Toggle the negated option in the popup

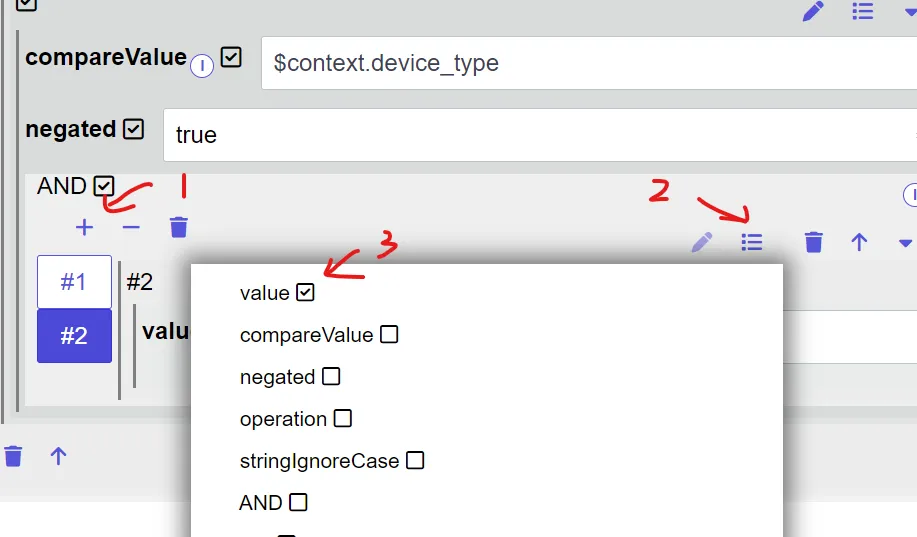pos(331,376)
